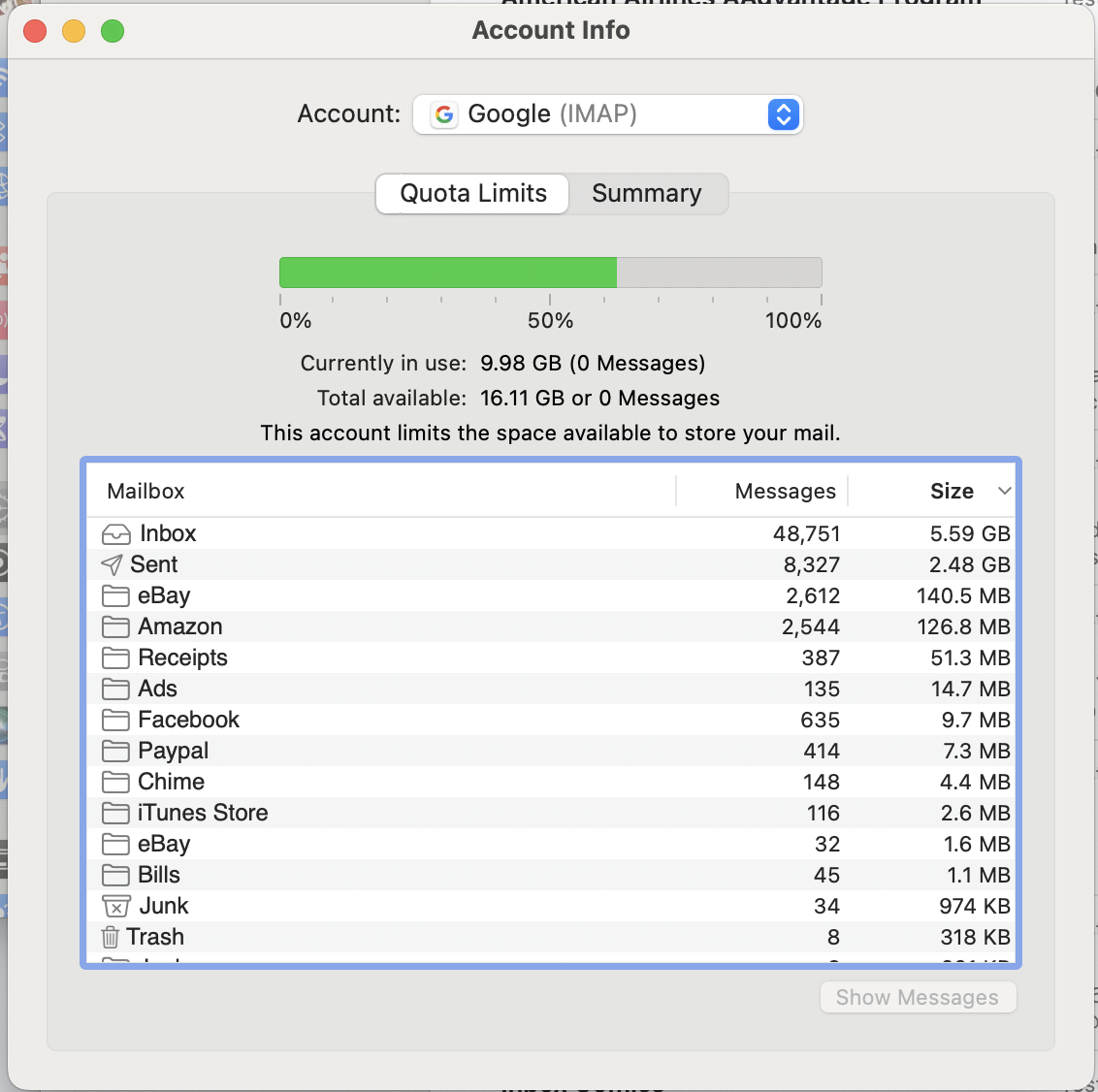Switch to the Summary tab
The height and width of the screenshot is (1092, 1098).
point(646,193)
